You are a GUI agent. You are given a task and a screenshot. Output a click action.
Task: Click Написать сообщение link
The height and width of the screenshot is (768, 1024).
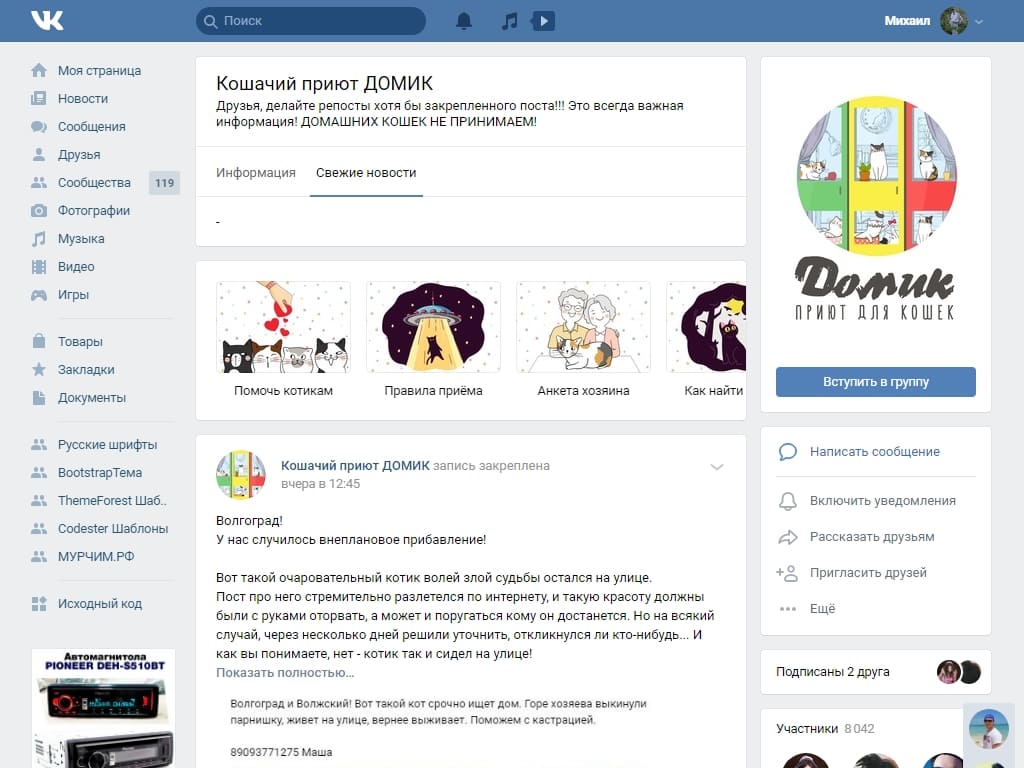point(874,452)
